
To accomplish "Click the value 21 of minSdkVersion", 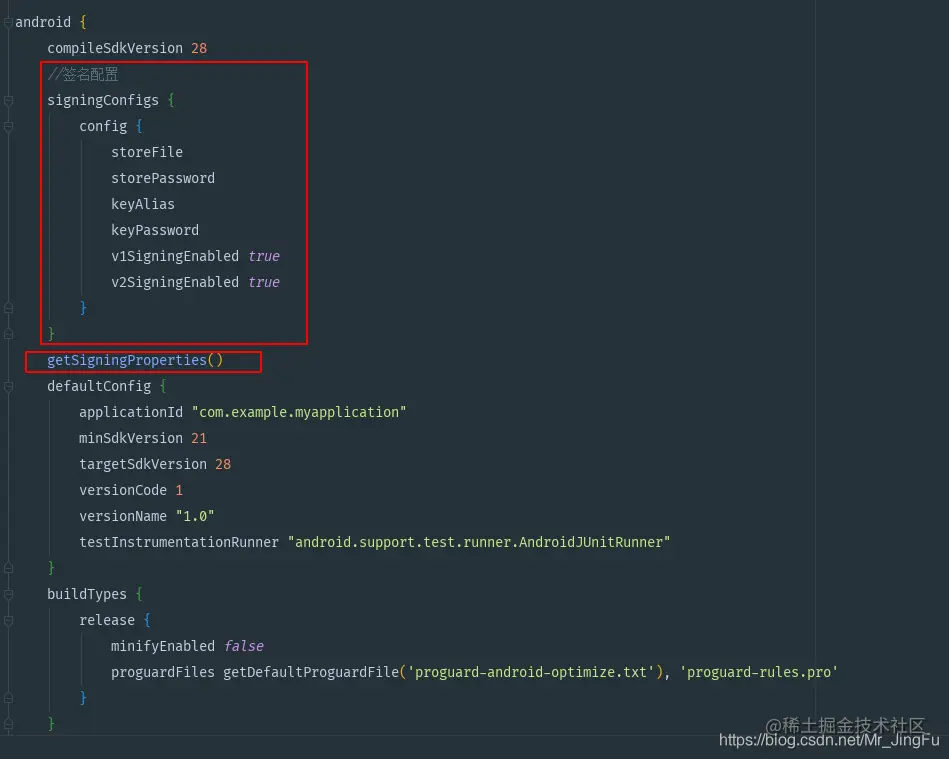I will [x=199, y=439].
